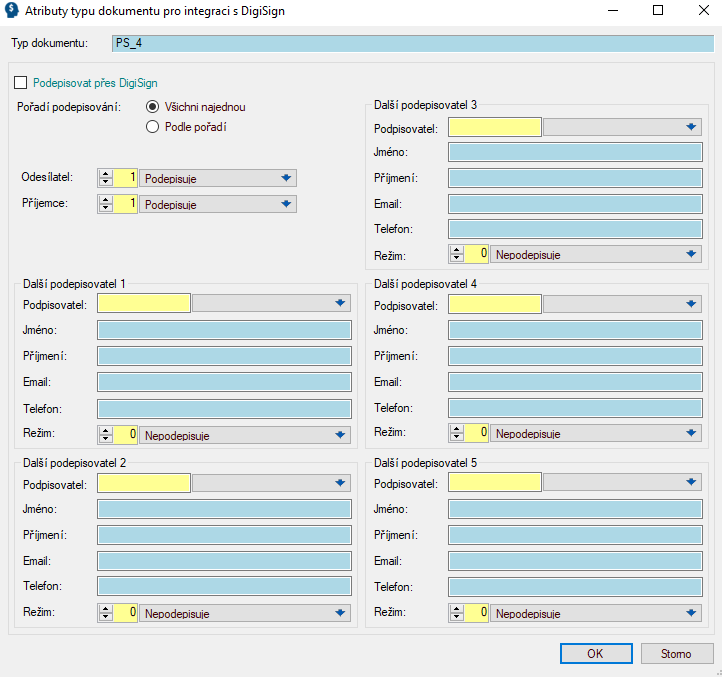Click the Příjemce order number stepper
Screen dimensions: 722x677
(x=106, y=204)
